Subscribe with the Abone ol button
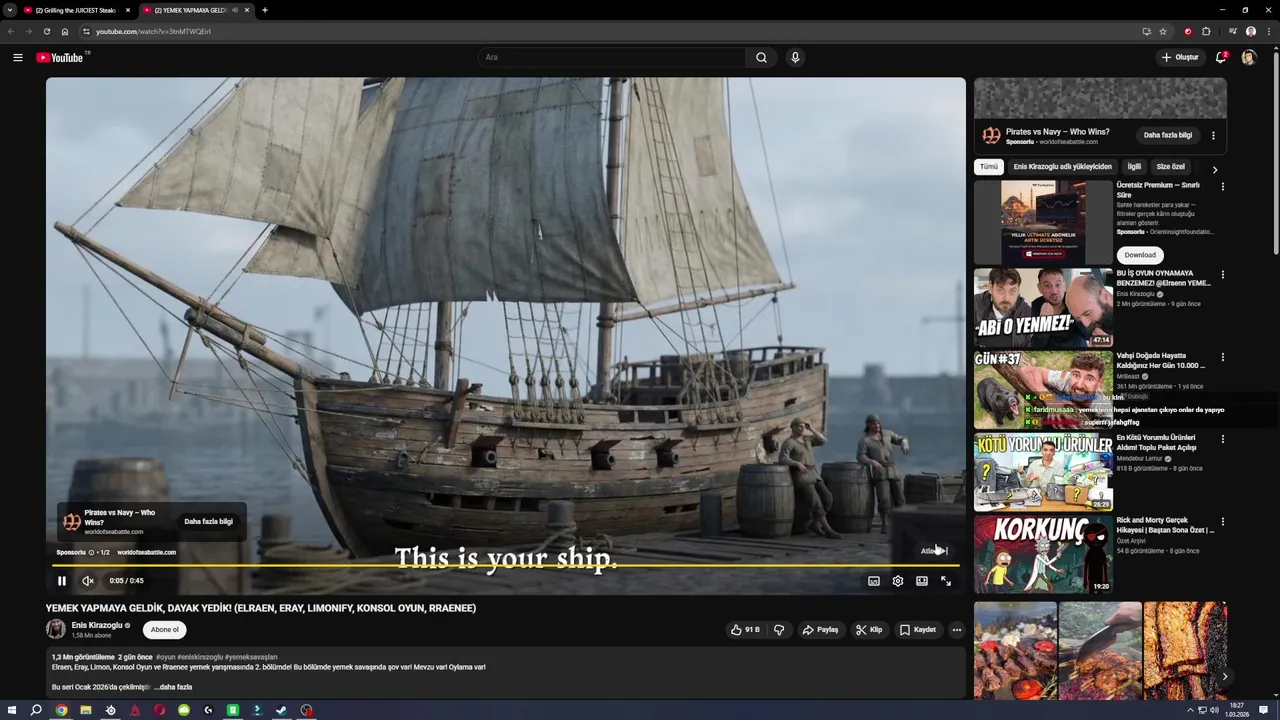This screenshot has height=720, width=1280. [165, 630]
